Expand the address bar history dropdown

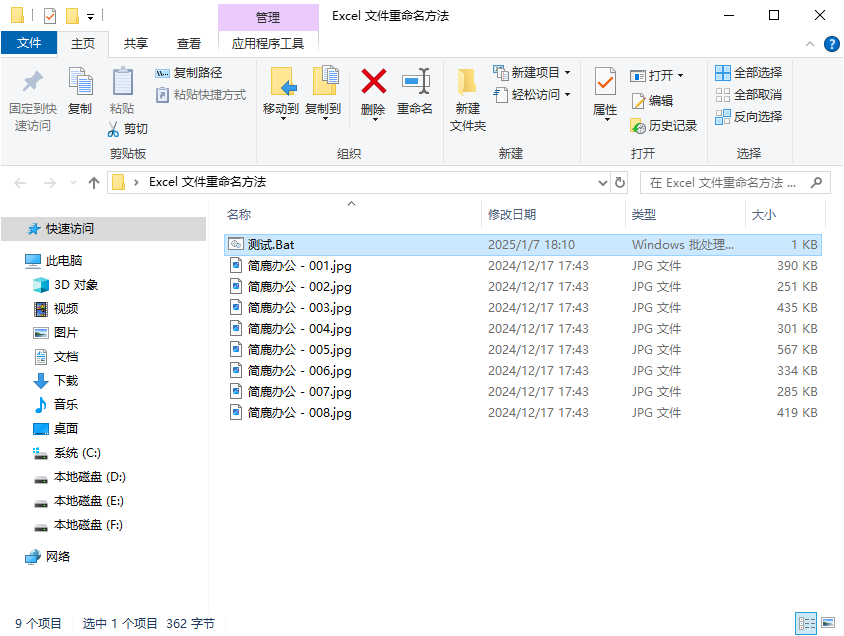(601, 182)
